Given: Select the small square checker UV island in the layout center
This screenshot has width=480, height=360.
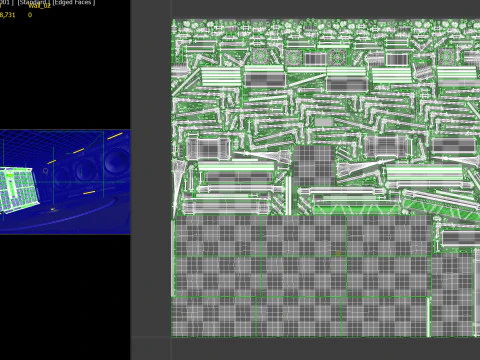Looking at the screenshot, I should coord(314,166).
